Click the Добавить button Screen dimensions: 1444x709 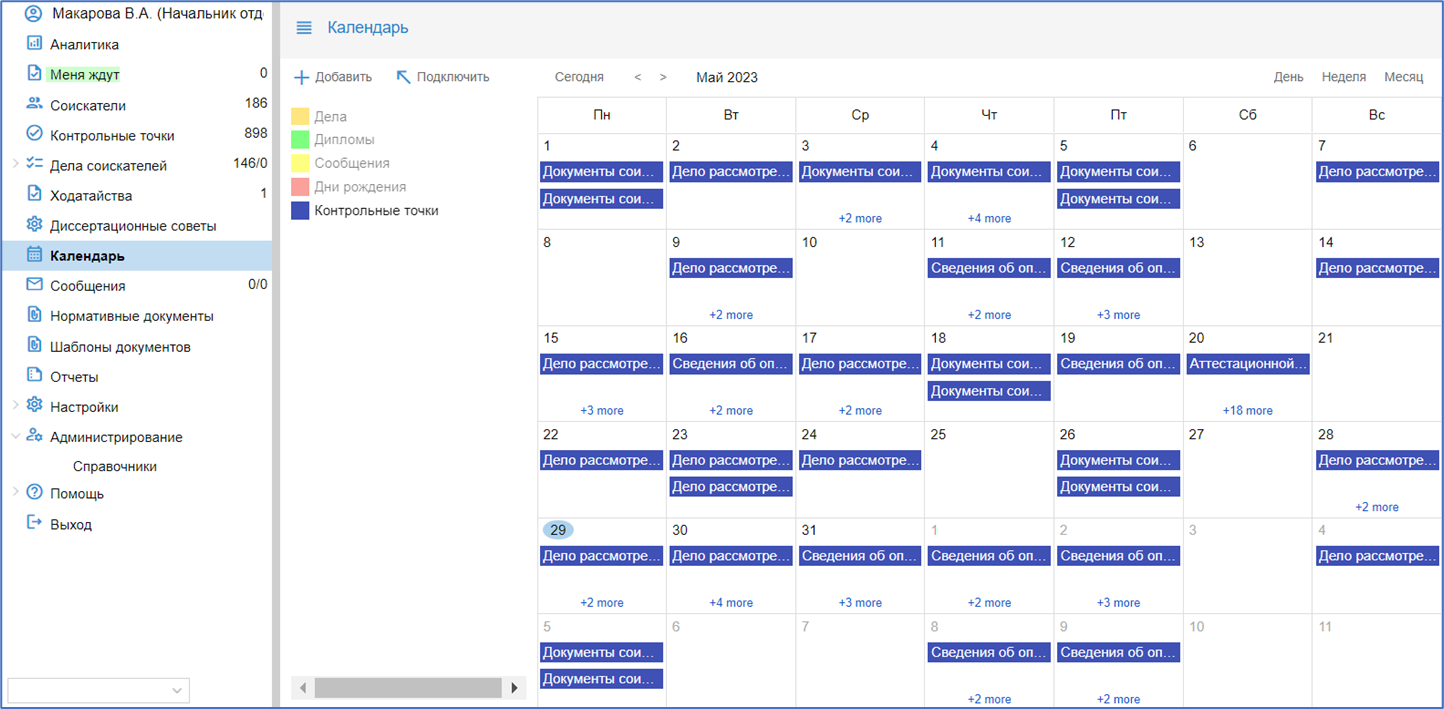coord(332,77)
